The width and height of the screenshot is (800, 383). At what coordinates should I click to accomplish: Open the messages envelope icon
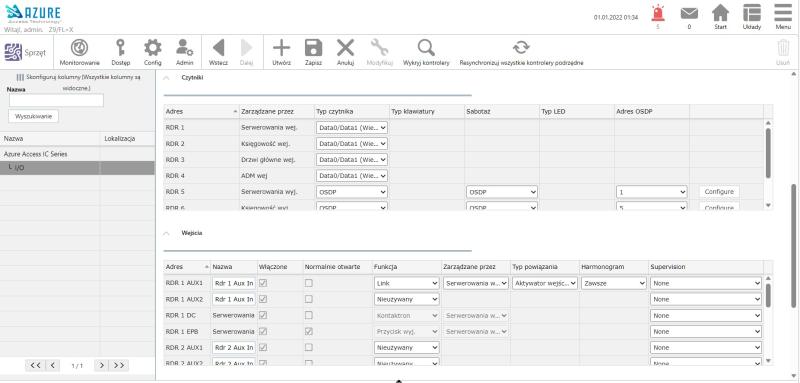point(689,14)
